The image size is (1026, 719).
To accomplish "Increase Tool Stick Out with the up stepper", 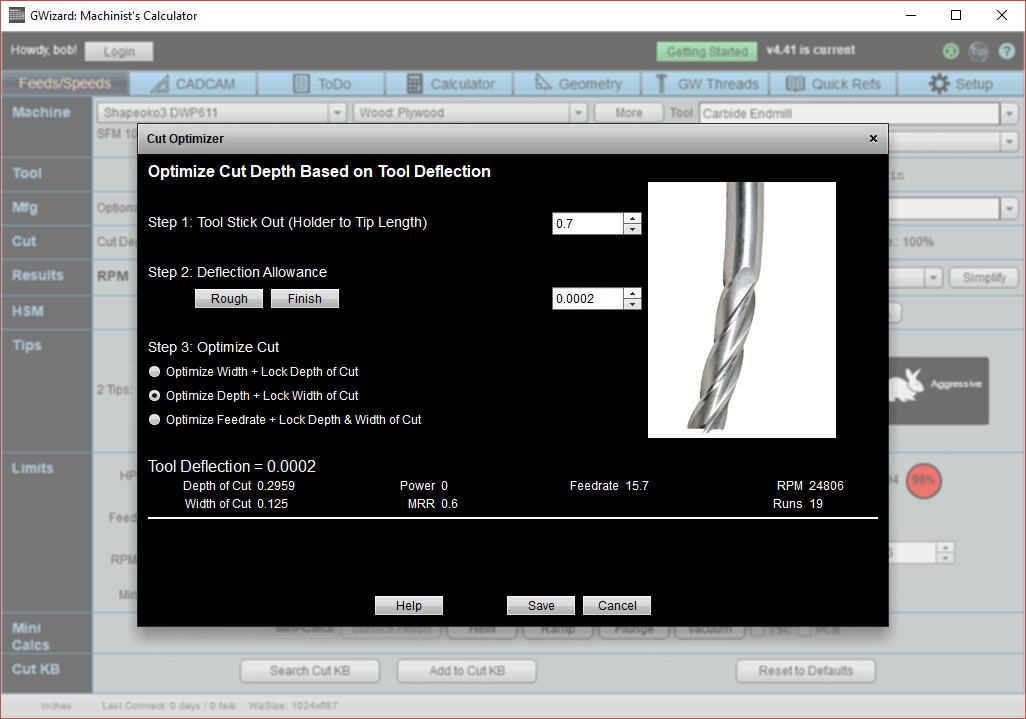I will tap(632, 217).
